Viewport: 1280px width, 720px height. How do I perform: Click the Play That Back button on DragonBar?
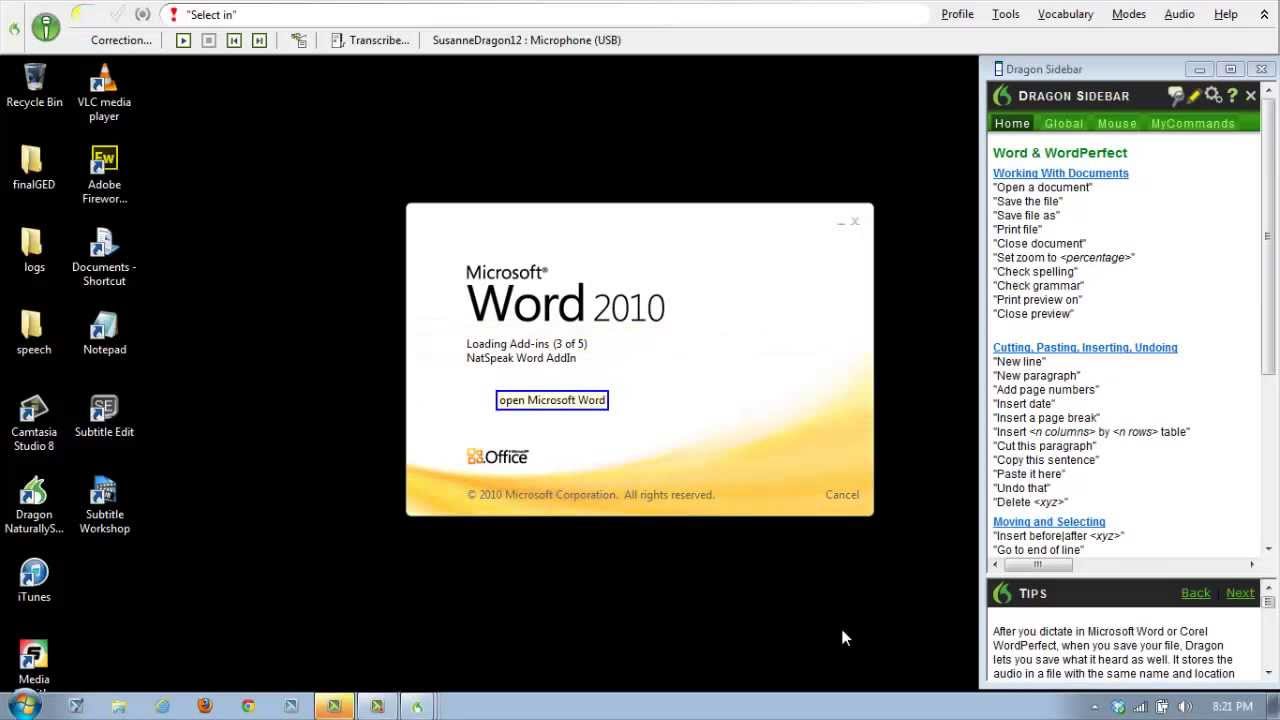pos(183,40)
